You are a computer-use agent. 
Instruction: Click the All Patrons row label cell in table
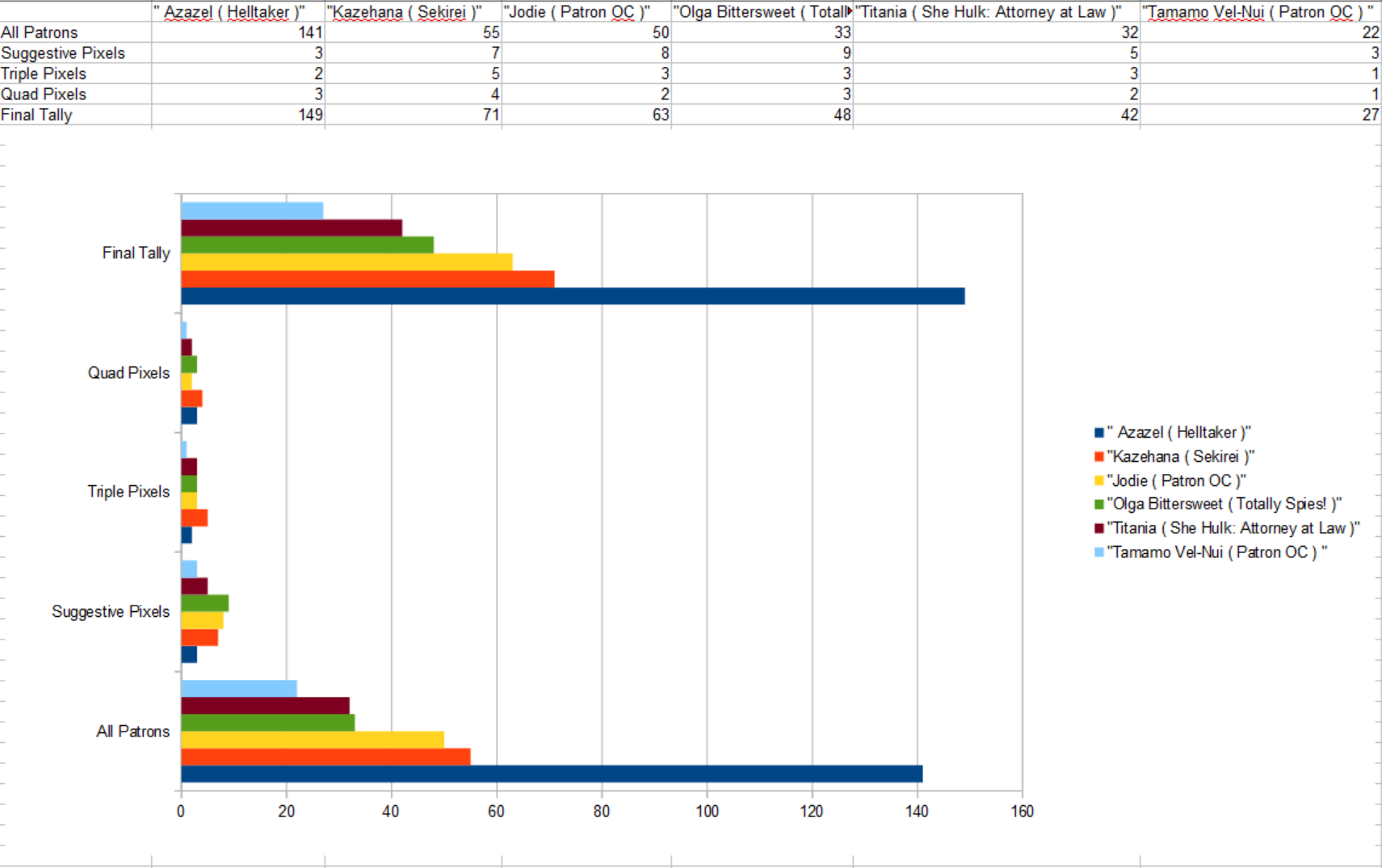(x=76, y=32)
